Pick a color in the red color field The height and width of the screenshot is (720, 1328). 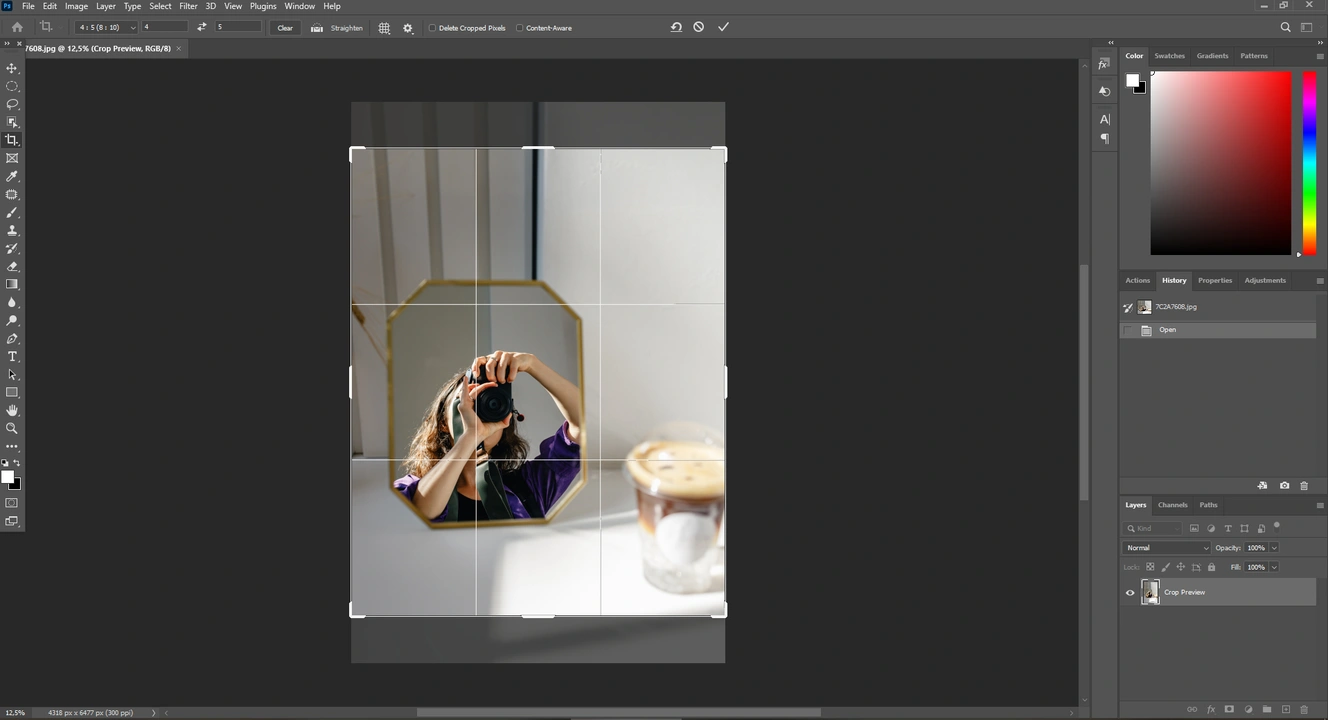click(x=1220, y=163)
